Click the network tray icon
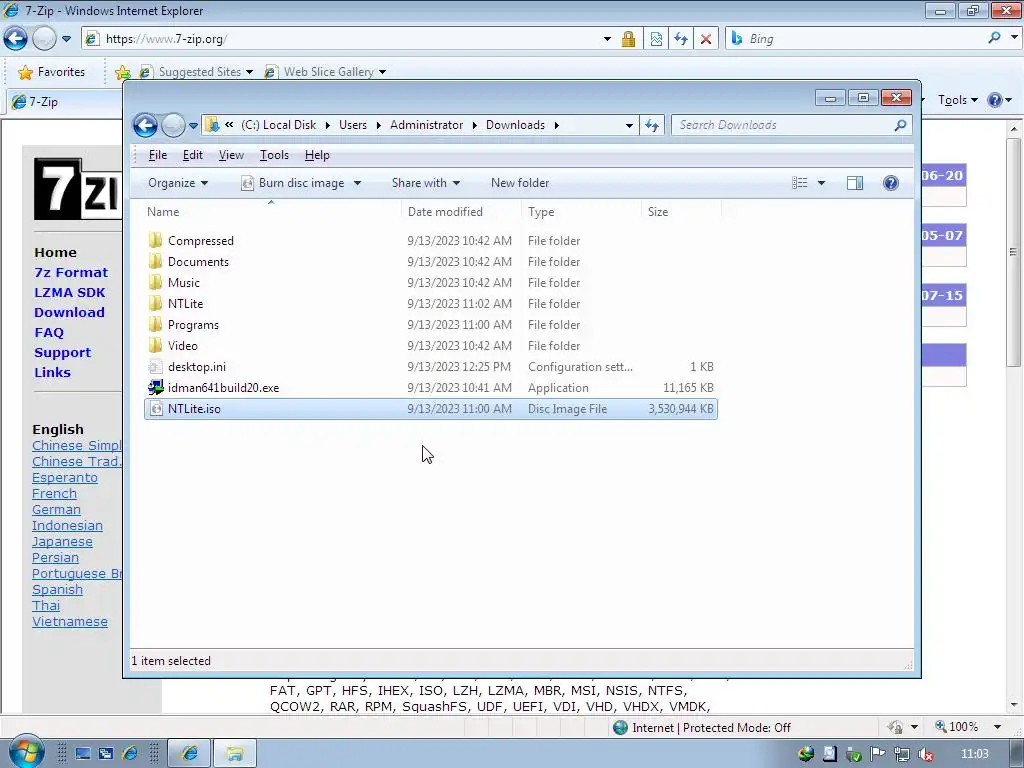Viewport: 1024px width, 768px height. click(x=901, y=754)
